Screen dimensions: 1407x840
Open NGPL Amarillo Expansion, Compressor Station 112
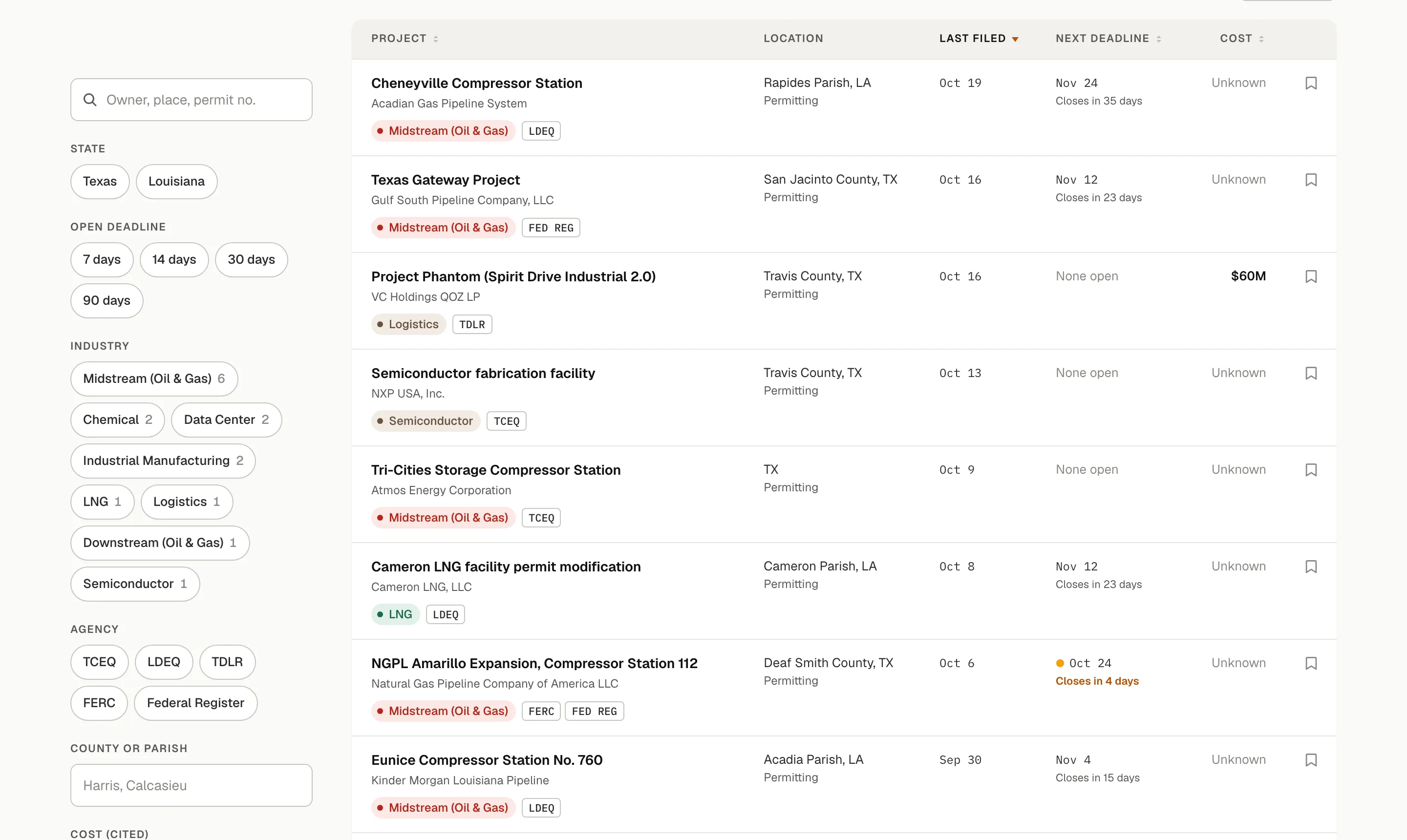point(534,663)
